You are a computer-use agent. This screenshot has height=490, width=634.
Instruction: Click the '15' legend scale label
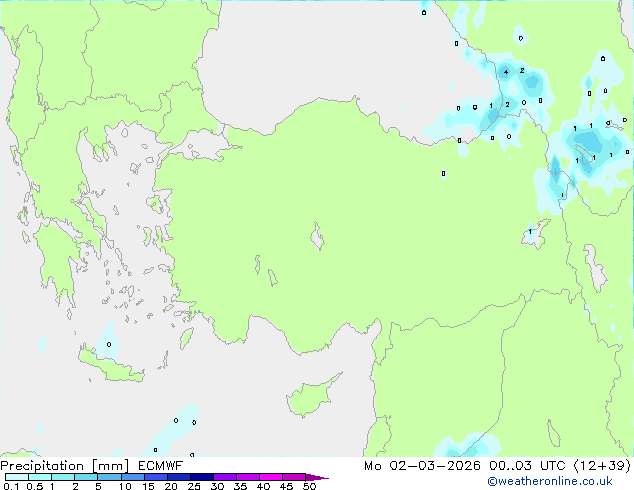[148, 486]
